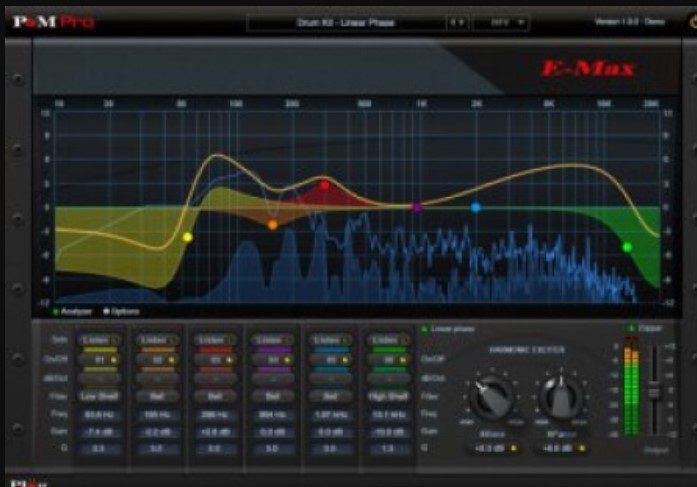Toggle band 4 purple on/off button
The width and height of the screenshot is (697, 487).
[273, 359]
